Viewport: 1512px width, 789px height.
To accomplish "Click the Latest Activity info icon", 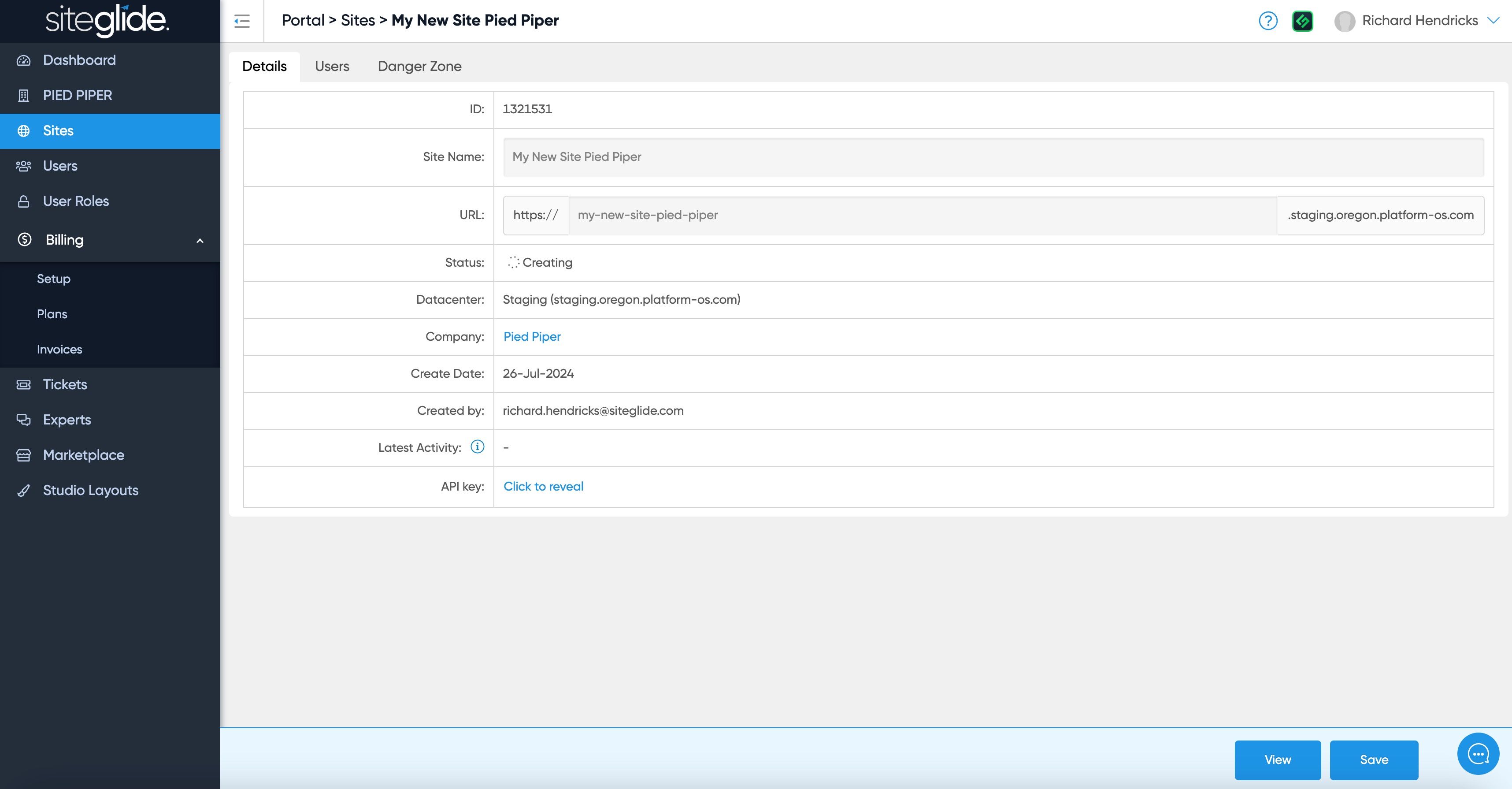I will [x=478, y=447].
